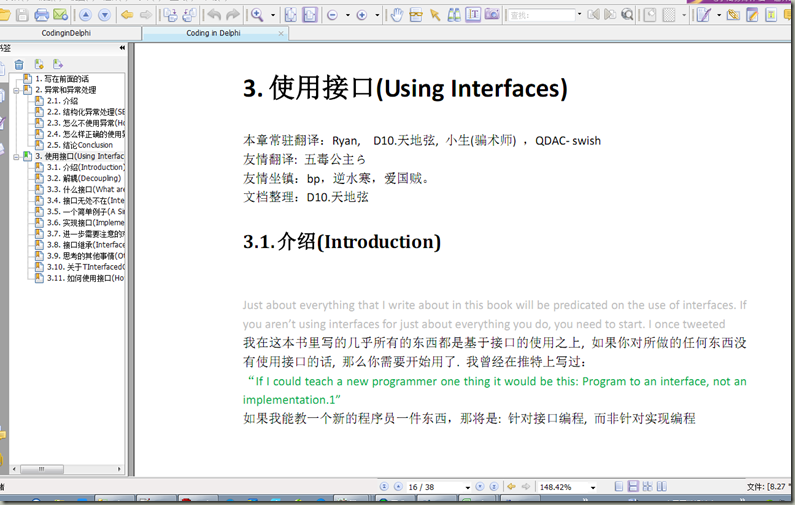Viewport: 795px width, 505px height.
Task: Open the pencil tool dropdown arrow
Action: (x=719, y=16)
